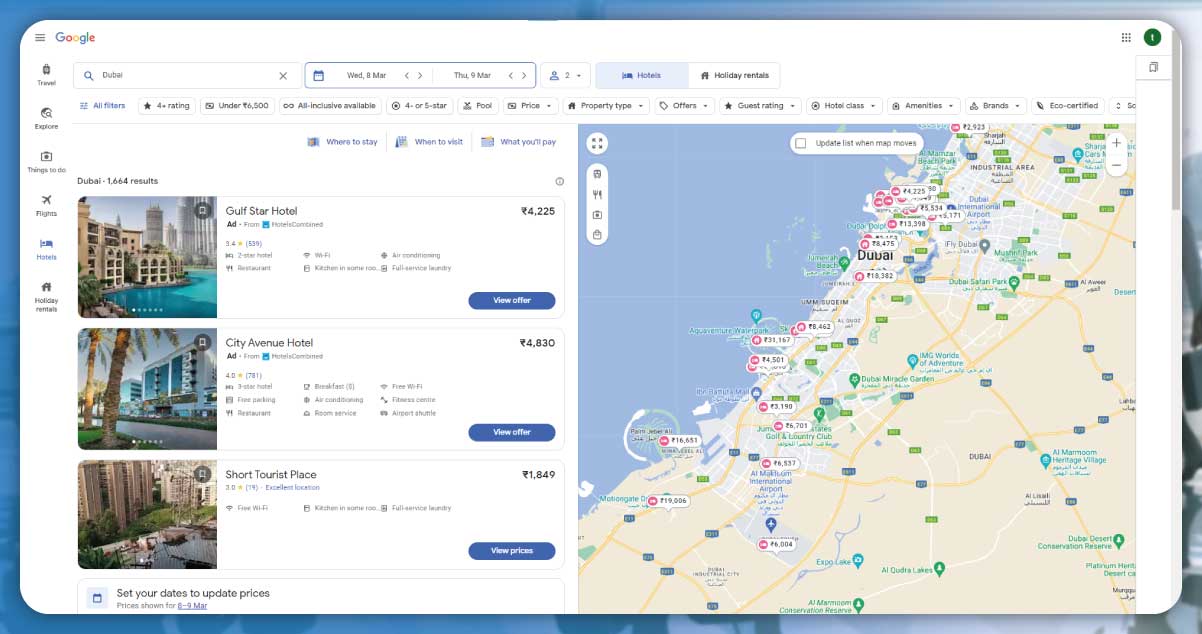Go to Travel in the sidebar
The width and height of the screenshot is (1202, 634).
pyautogui.click(x=46, y=75)
